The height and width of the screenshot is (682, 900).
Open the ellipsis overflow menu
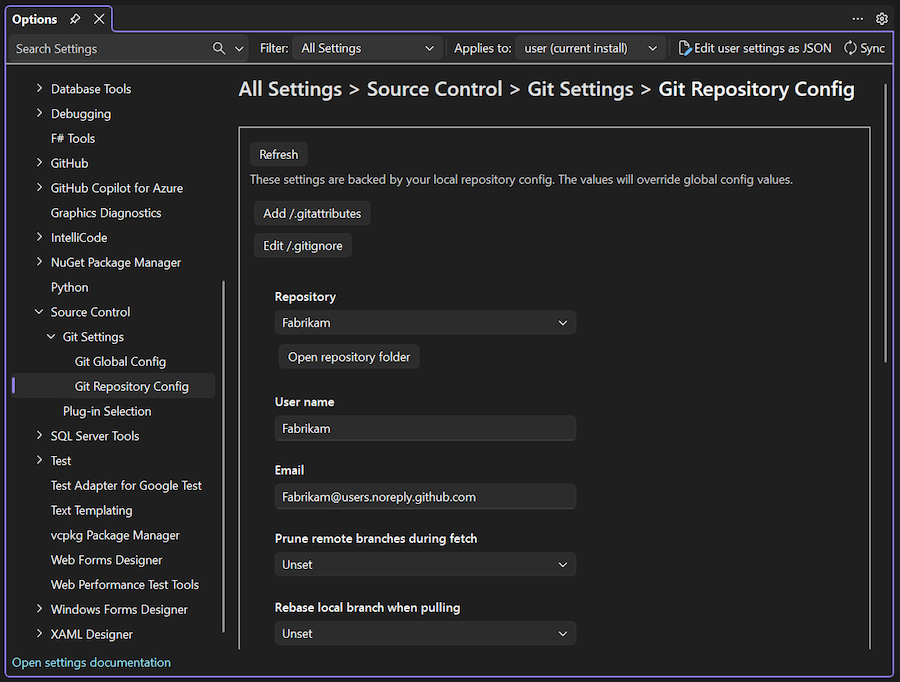tap(858, 18)
